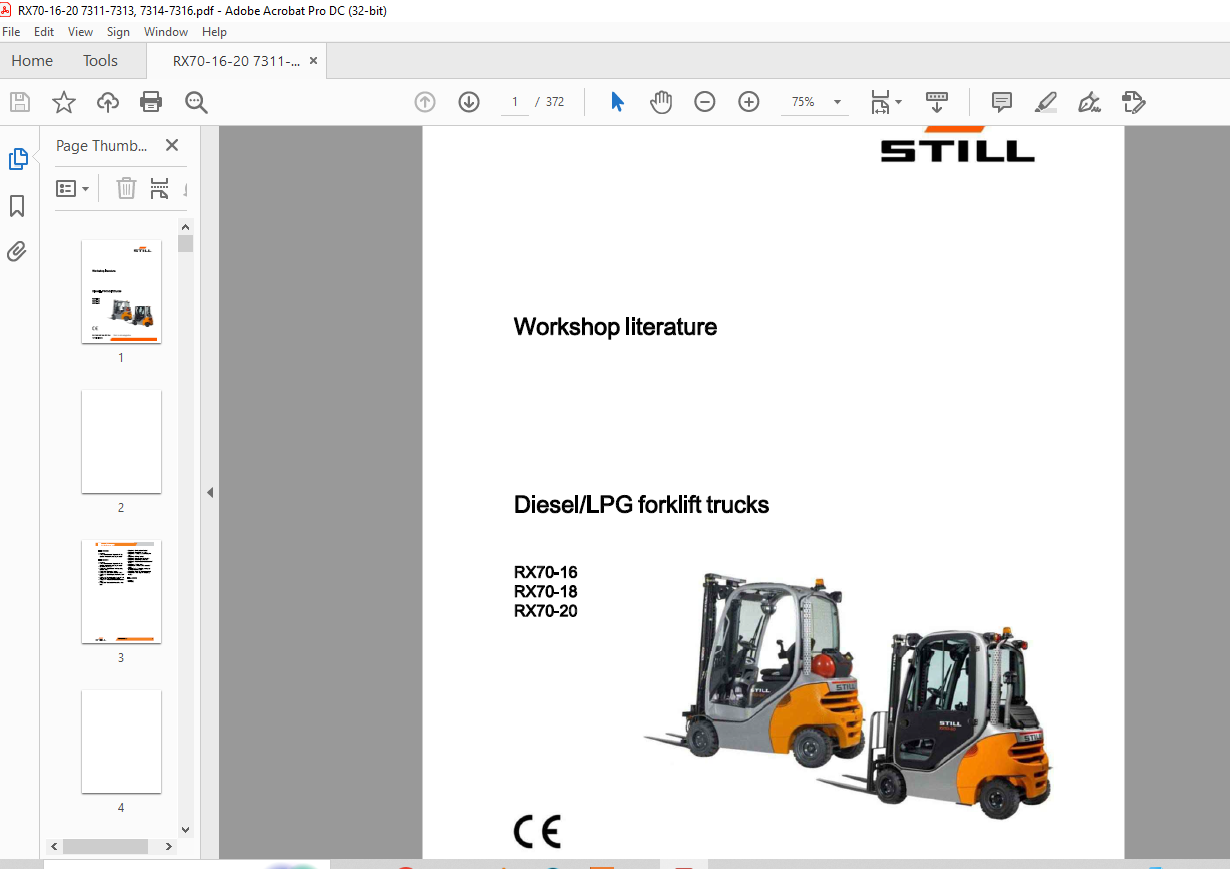1230x869 pixels.
Task: Click the upload to cloud icon
Action: pyautogui.click(x=108, y=102)
